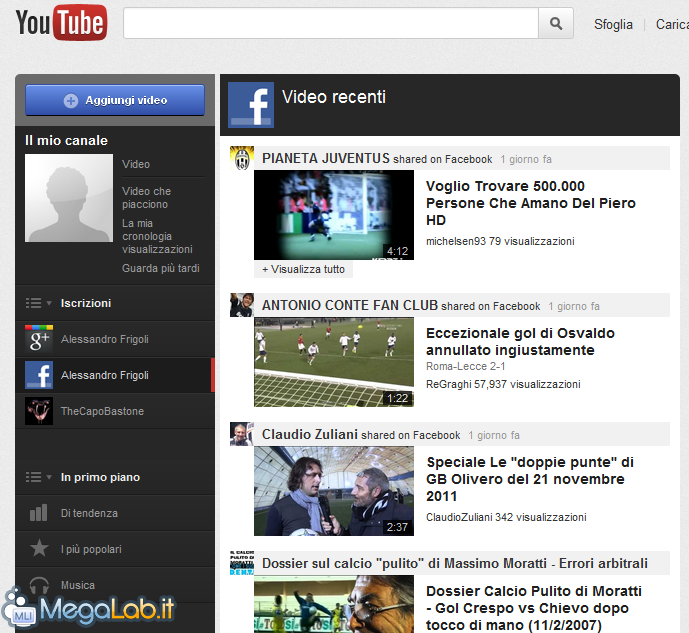Open Di tendenza section
Viewport: 689px width, 633px height.
(115, 513)
